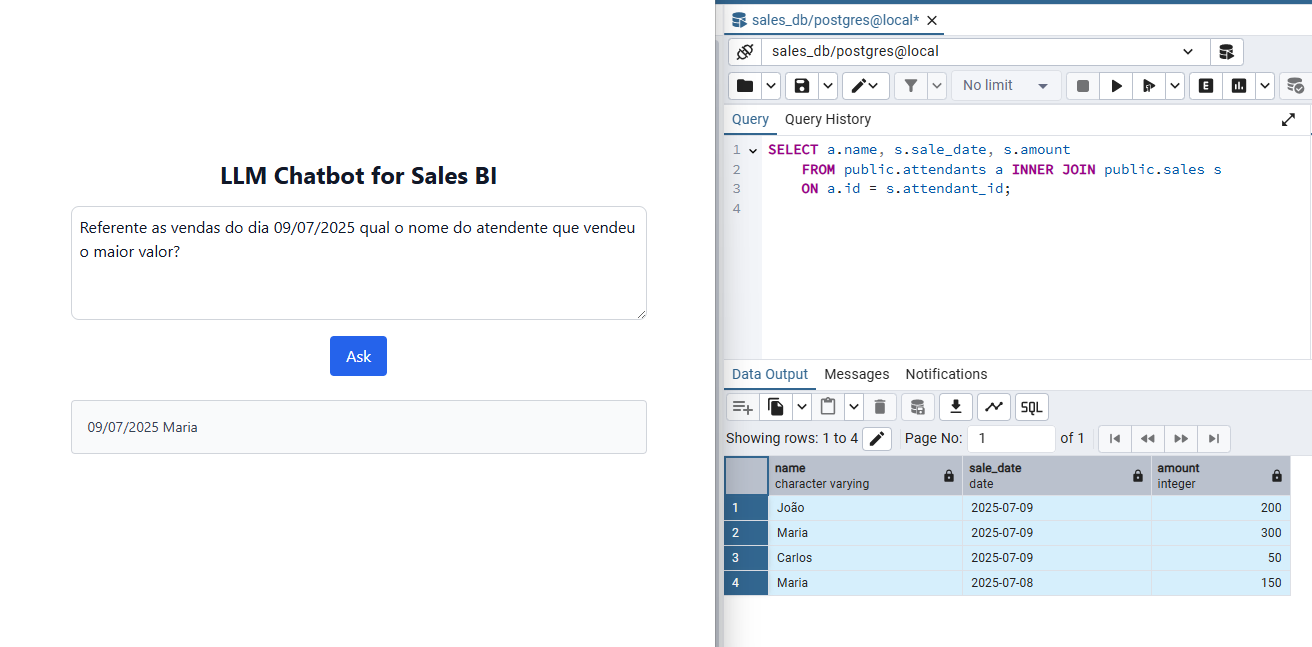Click the '2025-07-08' date cell
The width and height of the screenshot is (1312, 647).
click(1057, 583)
